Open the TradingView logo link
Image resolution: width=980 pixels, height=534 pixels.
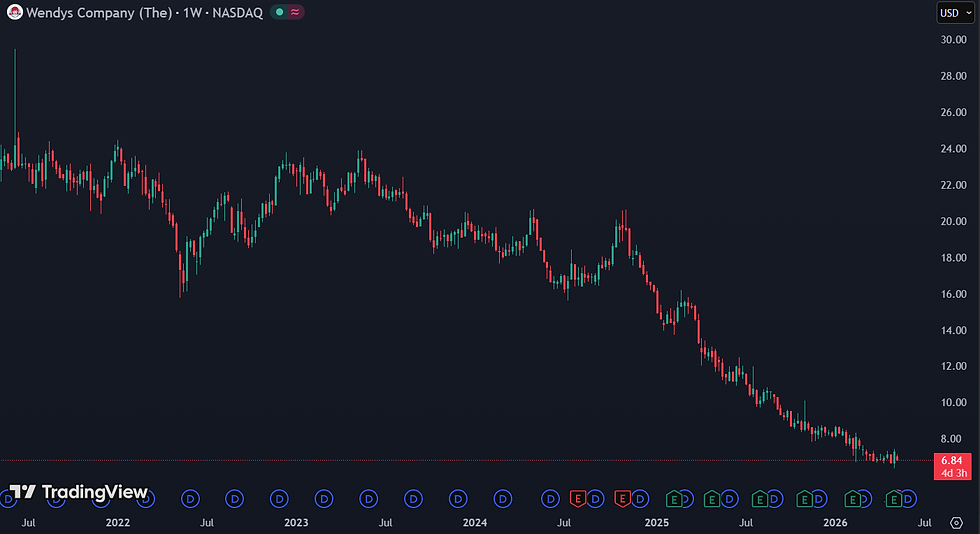pyautogui.click(x=79, y=492)
